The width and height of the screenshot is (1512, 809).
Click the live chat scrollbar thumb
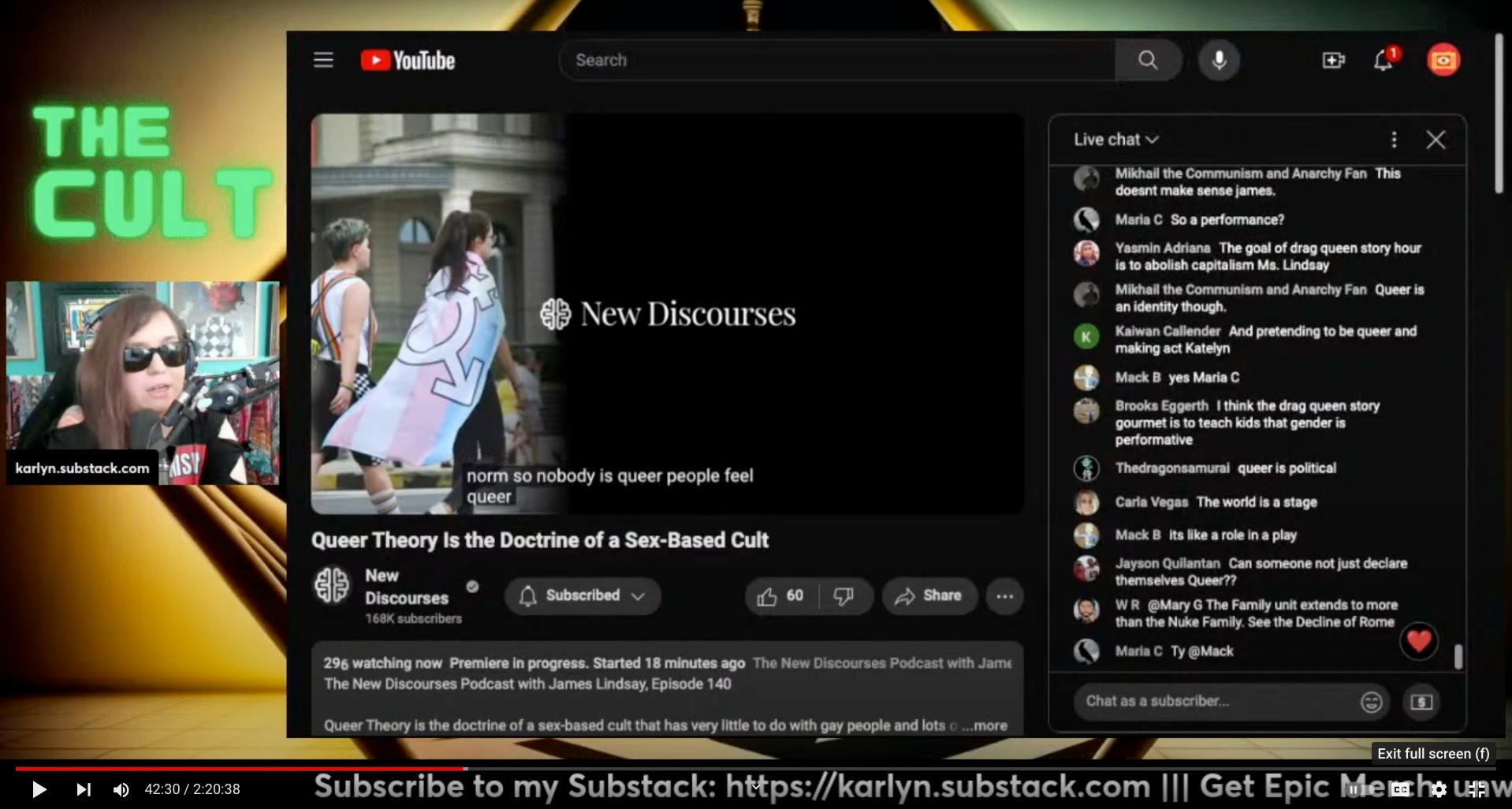point(1458,656)
